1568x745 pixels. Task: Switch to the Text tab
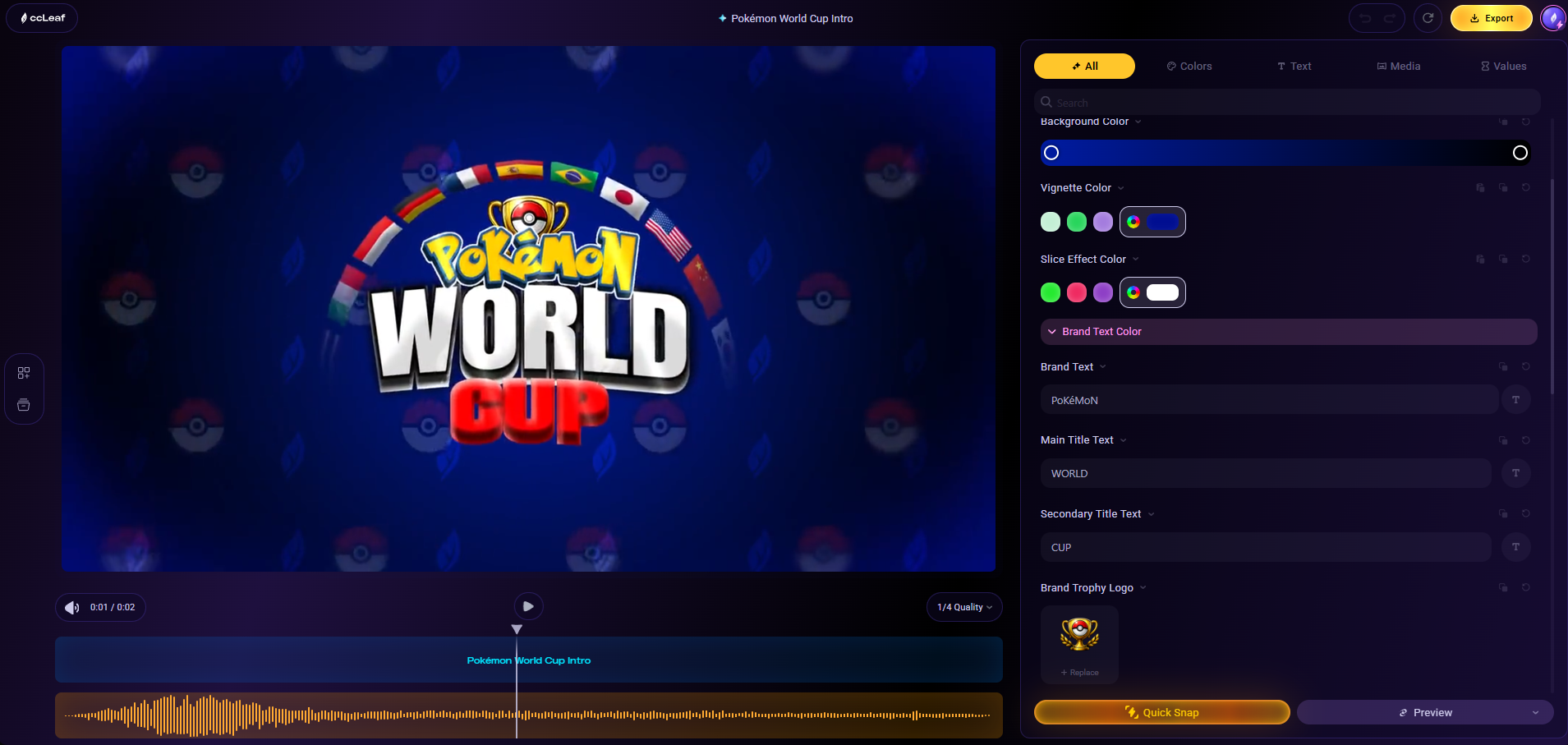[x=1294, y=67]
